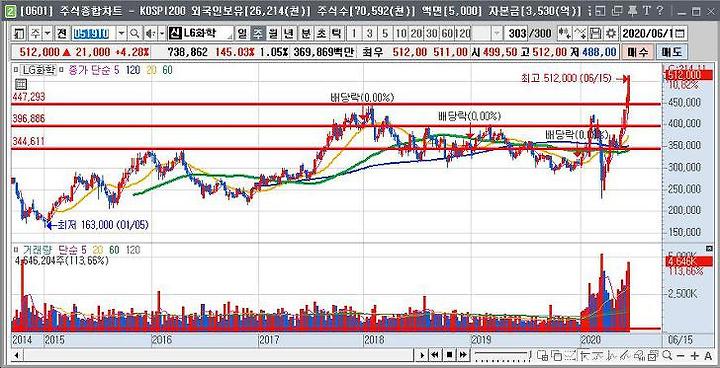Image resolution: width=720 pixels, height=368 pixels.
Task: Select interval 5 button
Action: [x=385, y=34]
